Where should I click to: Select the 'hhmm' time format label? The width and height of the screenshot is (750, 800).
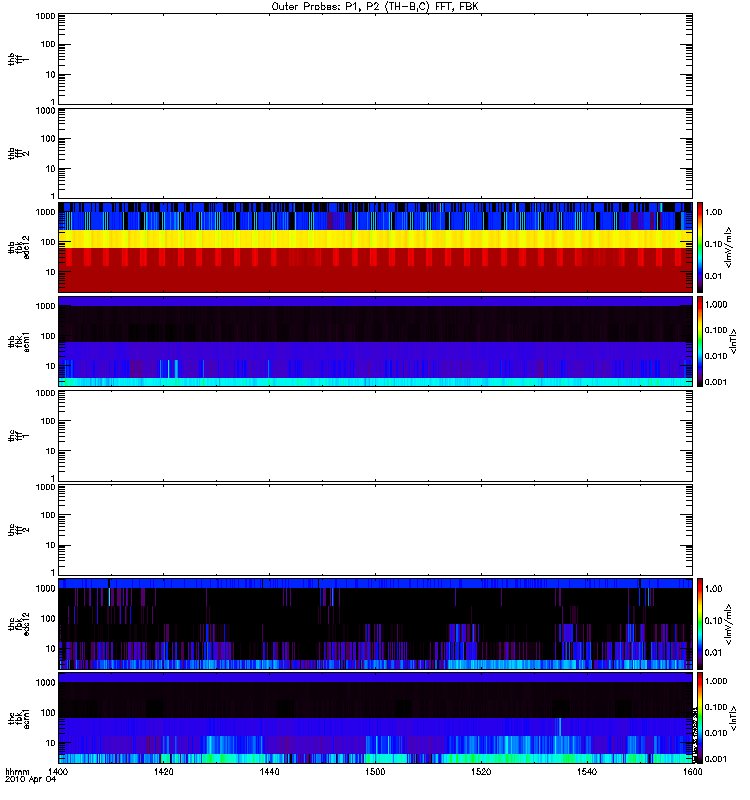click(x=17, y=771)
